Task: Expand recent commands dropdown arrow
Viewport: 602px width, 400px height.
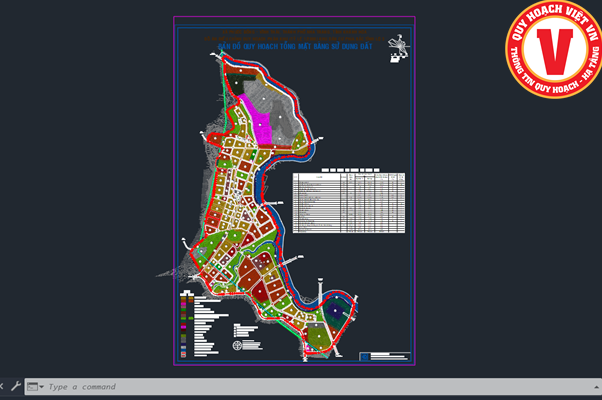Action: coord(41,387)
